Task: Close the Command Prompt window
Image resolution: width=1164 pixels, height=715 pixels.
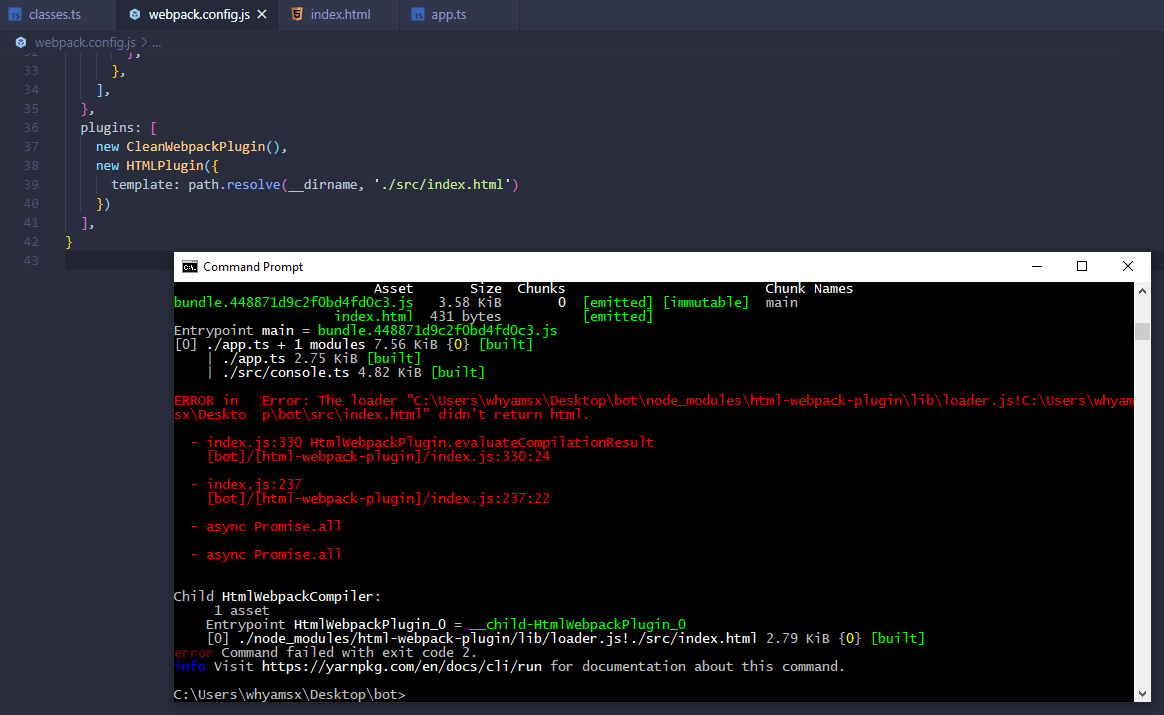Action: click(x=1127, y=266)
